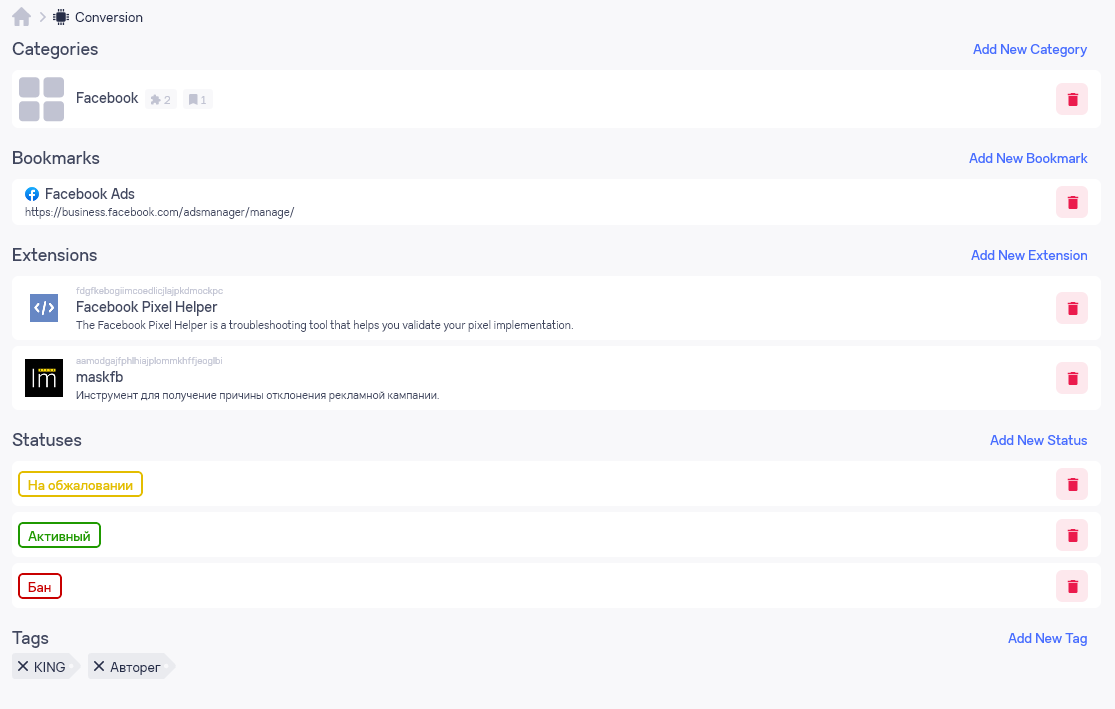Delete the Facebook Ads bookmark
The image size is (1115, 709).
point(1072,202)
